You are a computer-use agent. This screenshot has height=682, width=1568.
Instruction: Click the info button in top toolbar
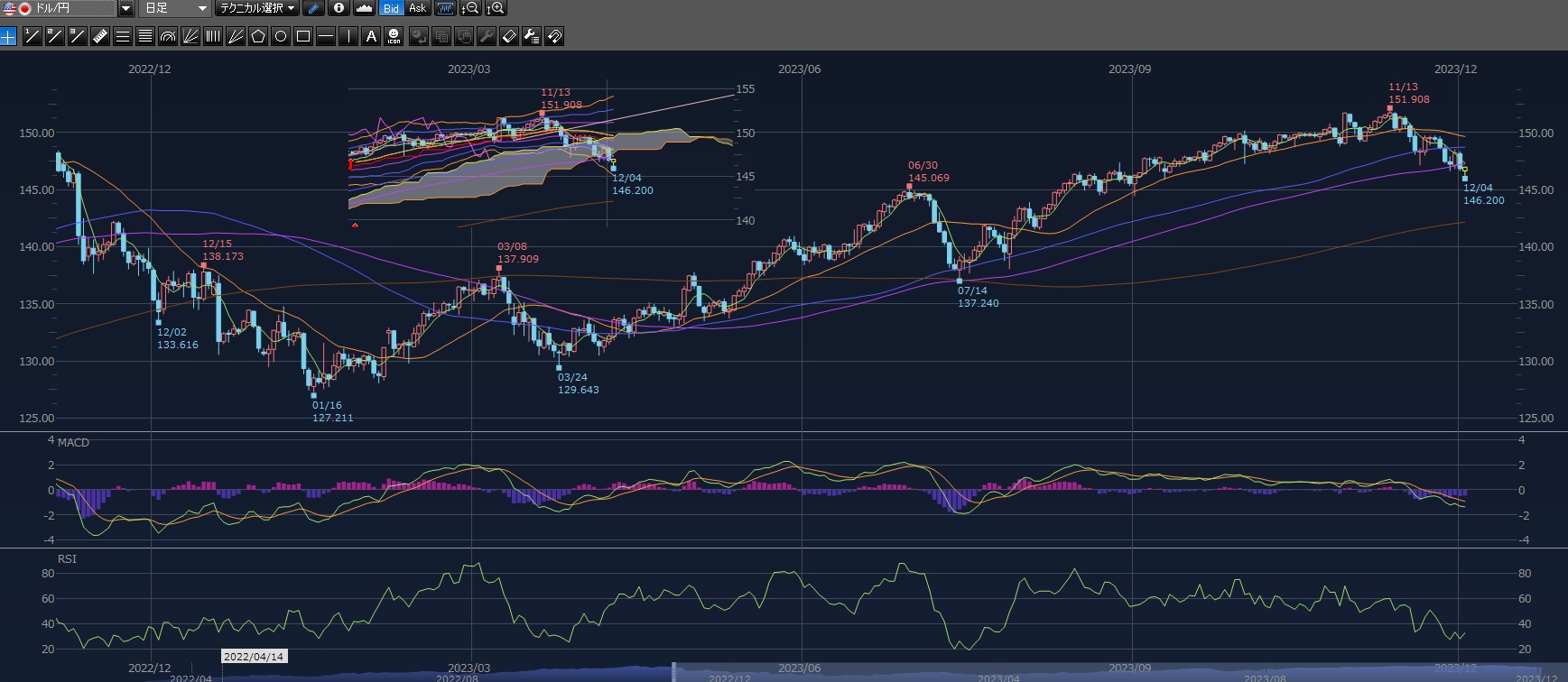pyautogui.click(x=339, y=8)
